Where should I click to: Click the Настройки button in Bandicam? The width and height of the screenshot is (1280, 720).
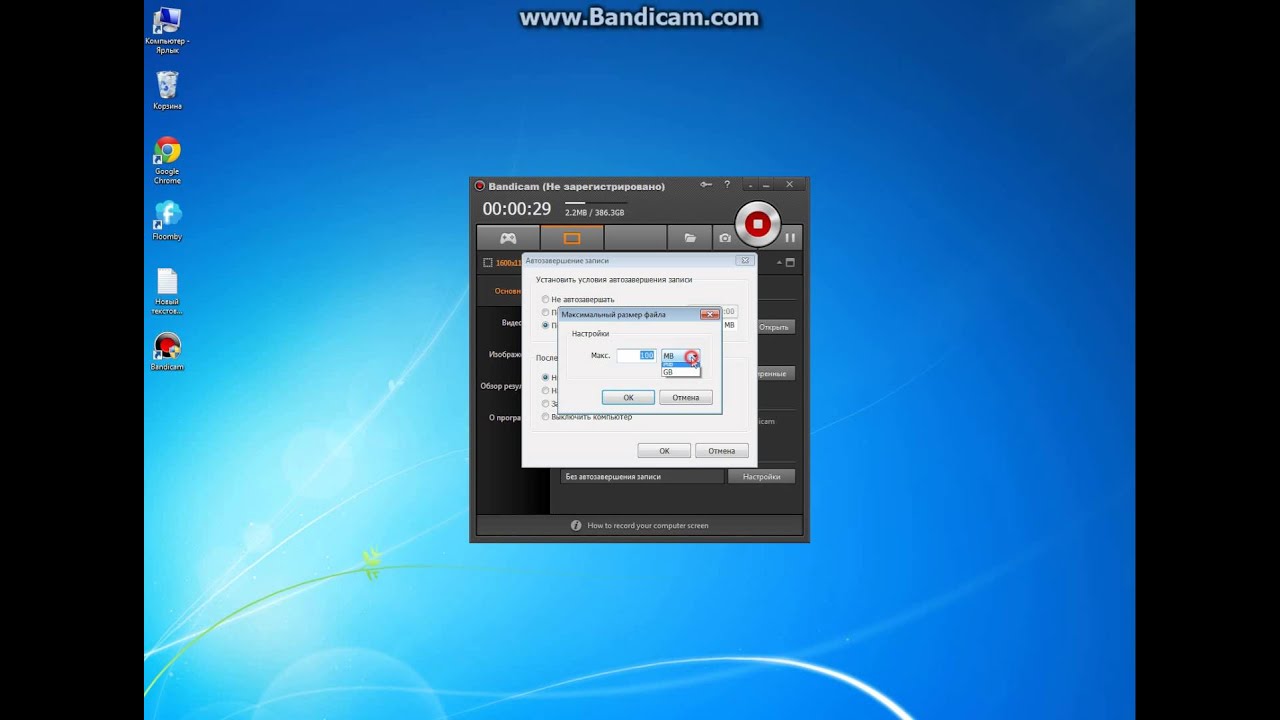(762, 477)
